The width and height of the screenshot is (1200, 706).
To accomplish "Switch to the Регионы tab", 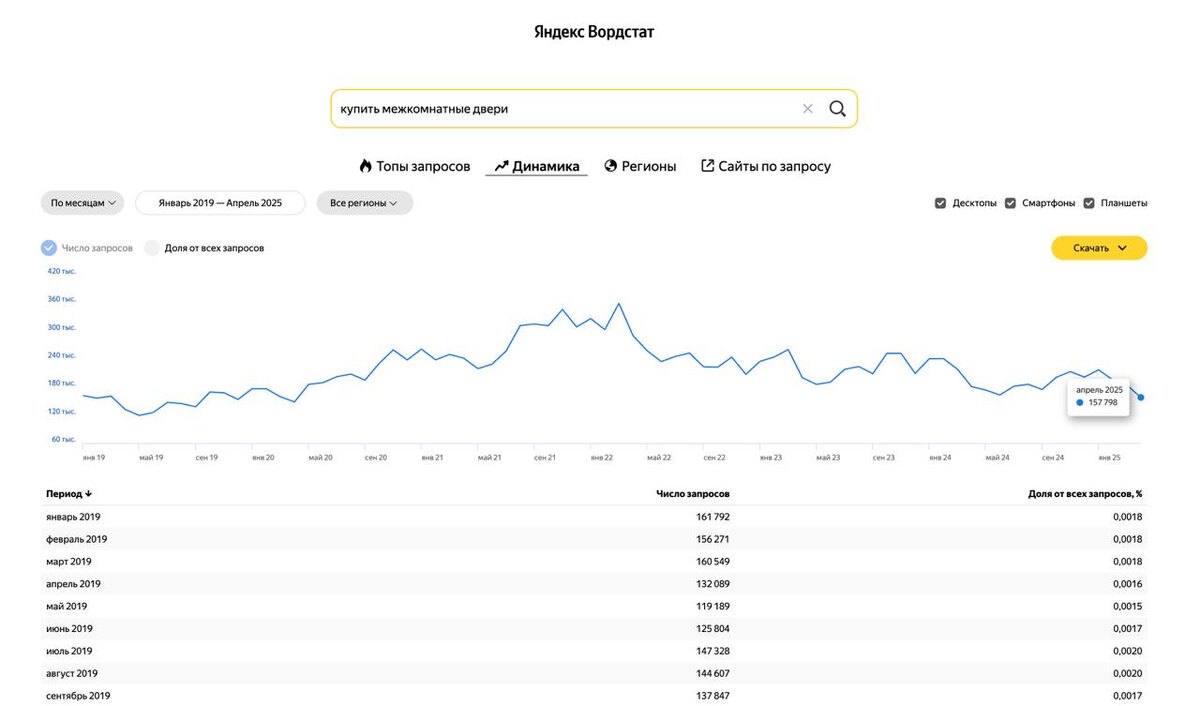I will pyautogui.click(x=640, y=166).
